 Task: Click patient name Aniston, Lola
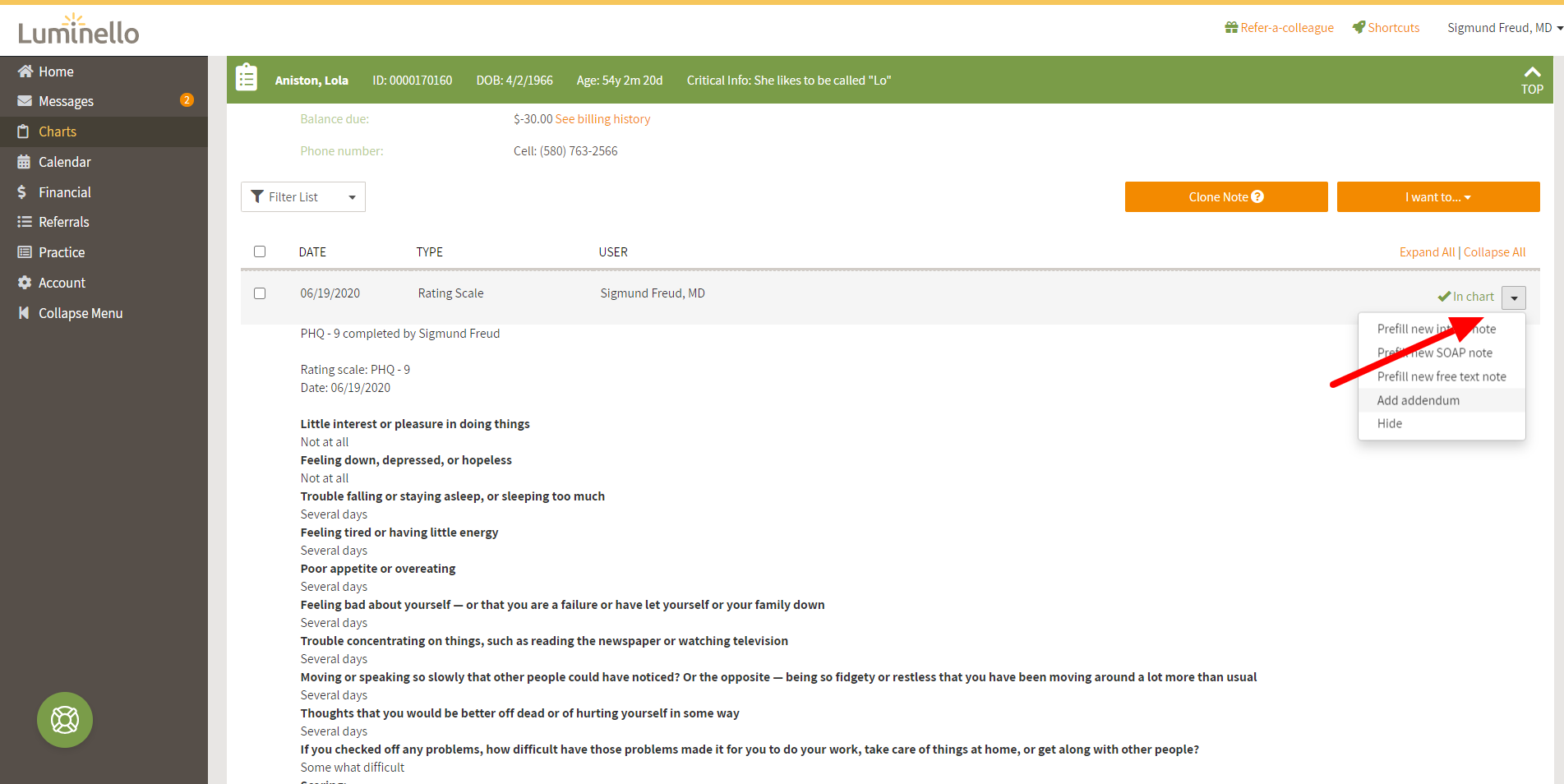pyautogui.click(x=311, y=81)
